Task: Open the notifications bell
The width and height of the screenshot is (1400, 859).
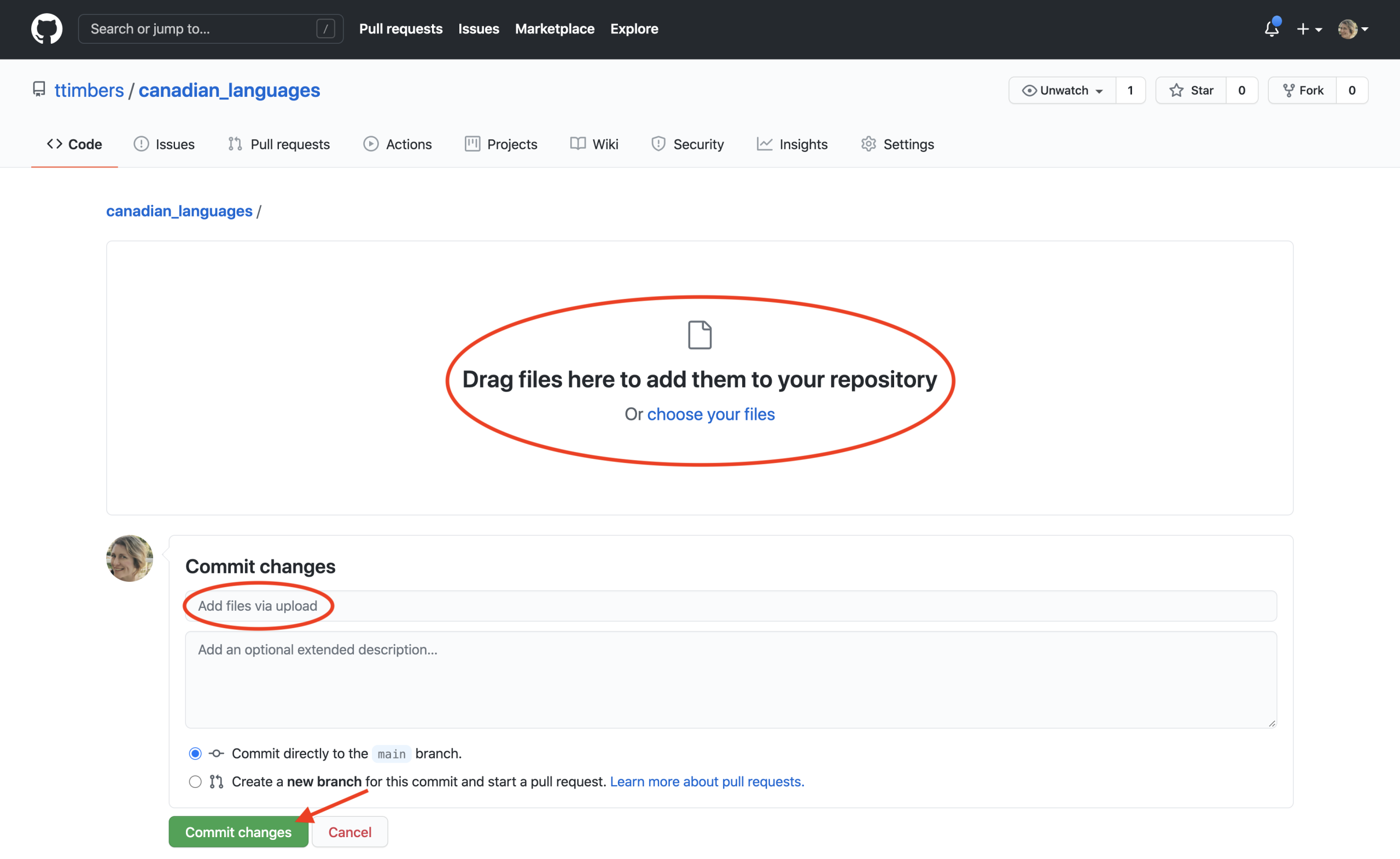Action: (1271, 28)
